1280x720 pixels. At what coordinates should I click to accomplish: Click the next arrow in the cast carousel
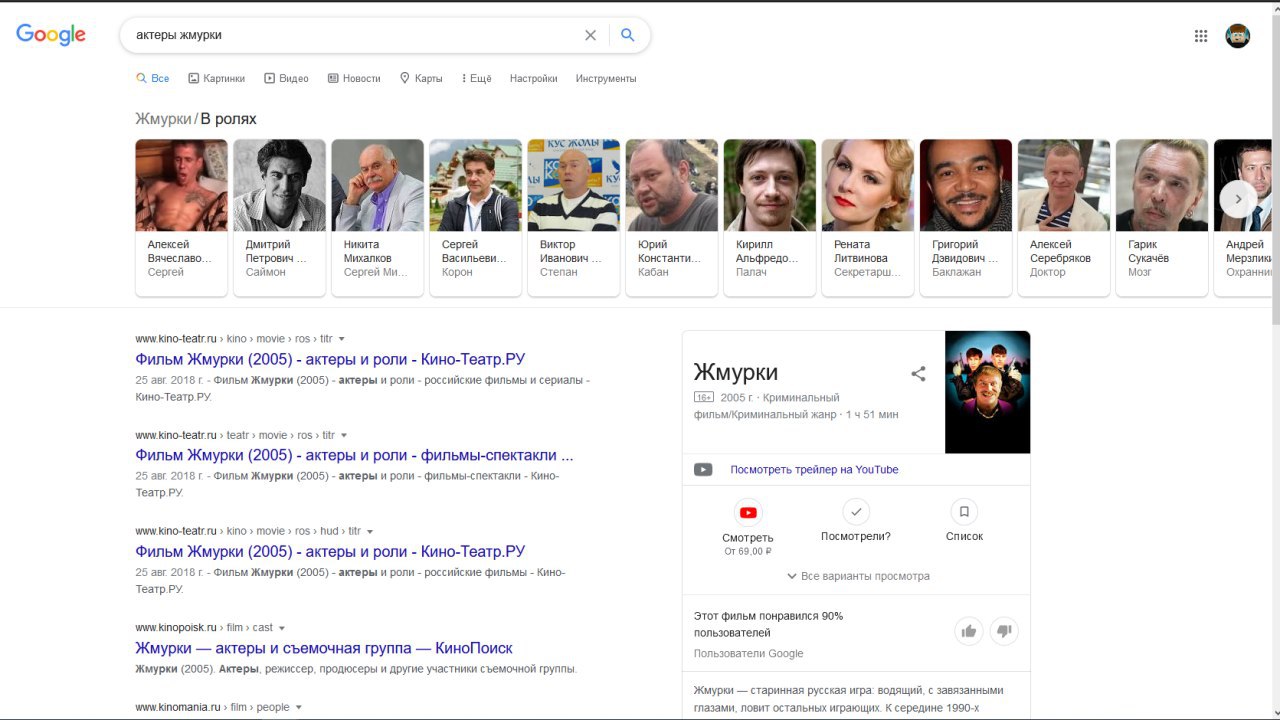tap(1238, 199)
